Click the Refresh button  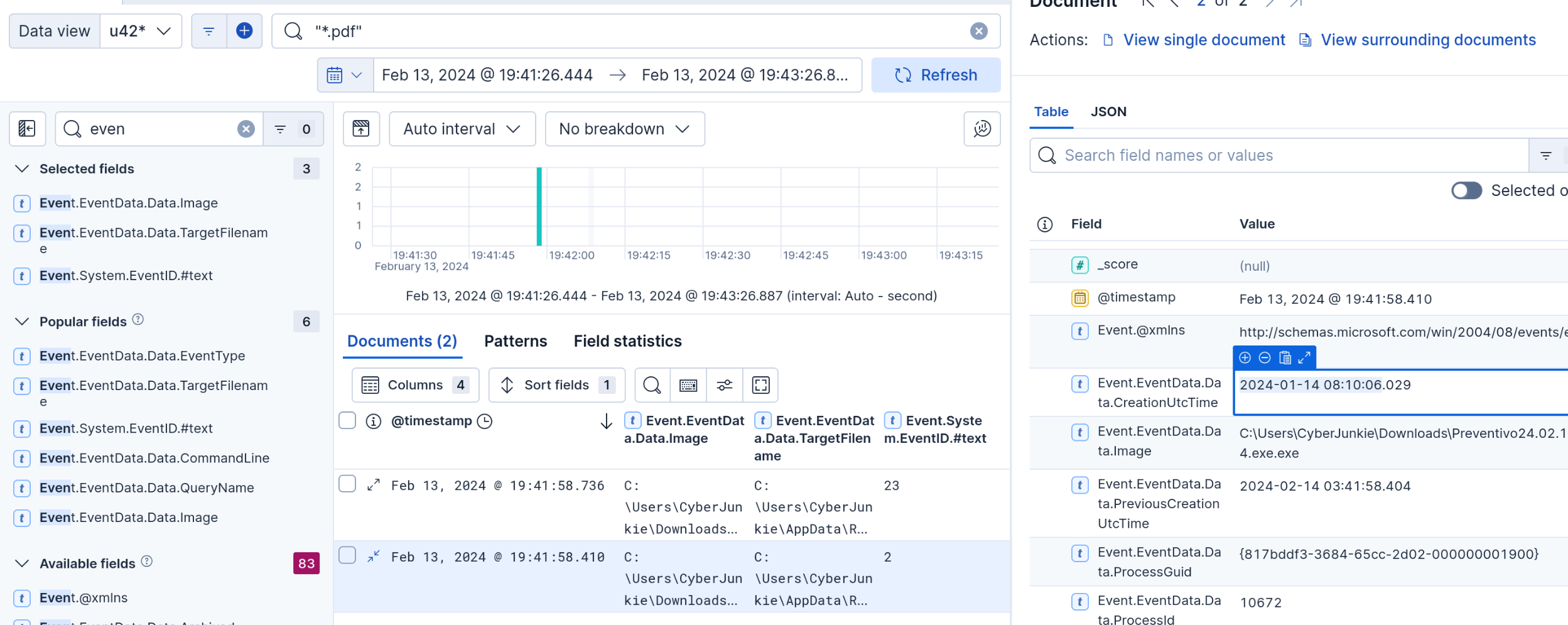click(935, 75)
